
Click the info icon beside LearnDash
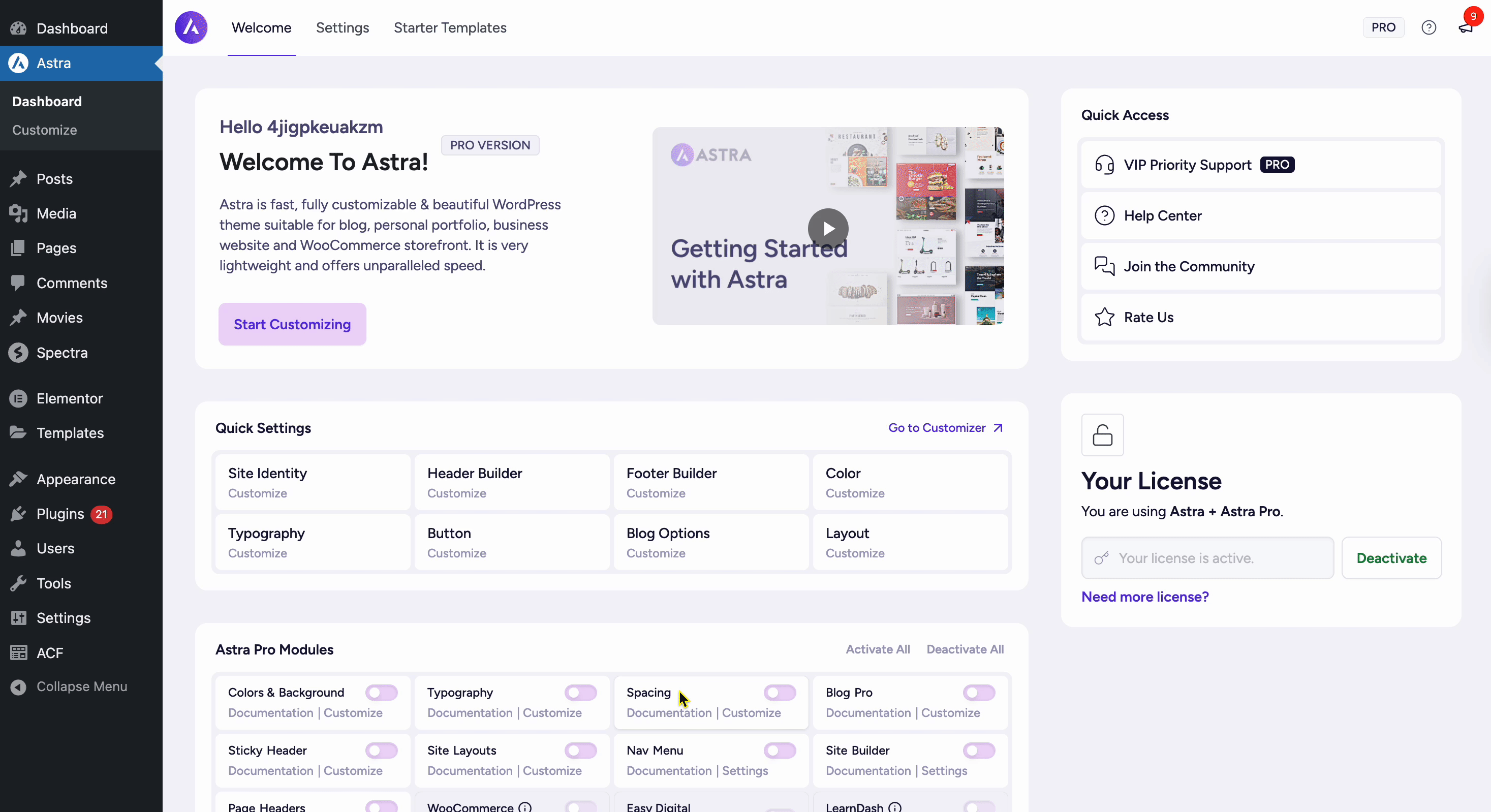point(895,807)
